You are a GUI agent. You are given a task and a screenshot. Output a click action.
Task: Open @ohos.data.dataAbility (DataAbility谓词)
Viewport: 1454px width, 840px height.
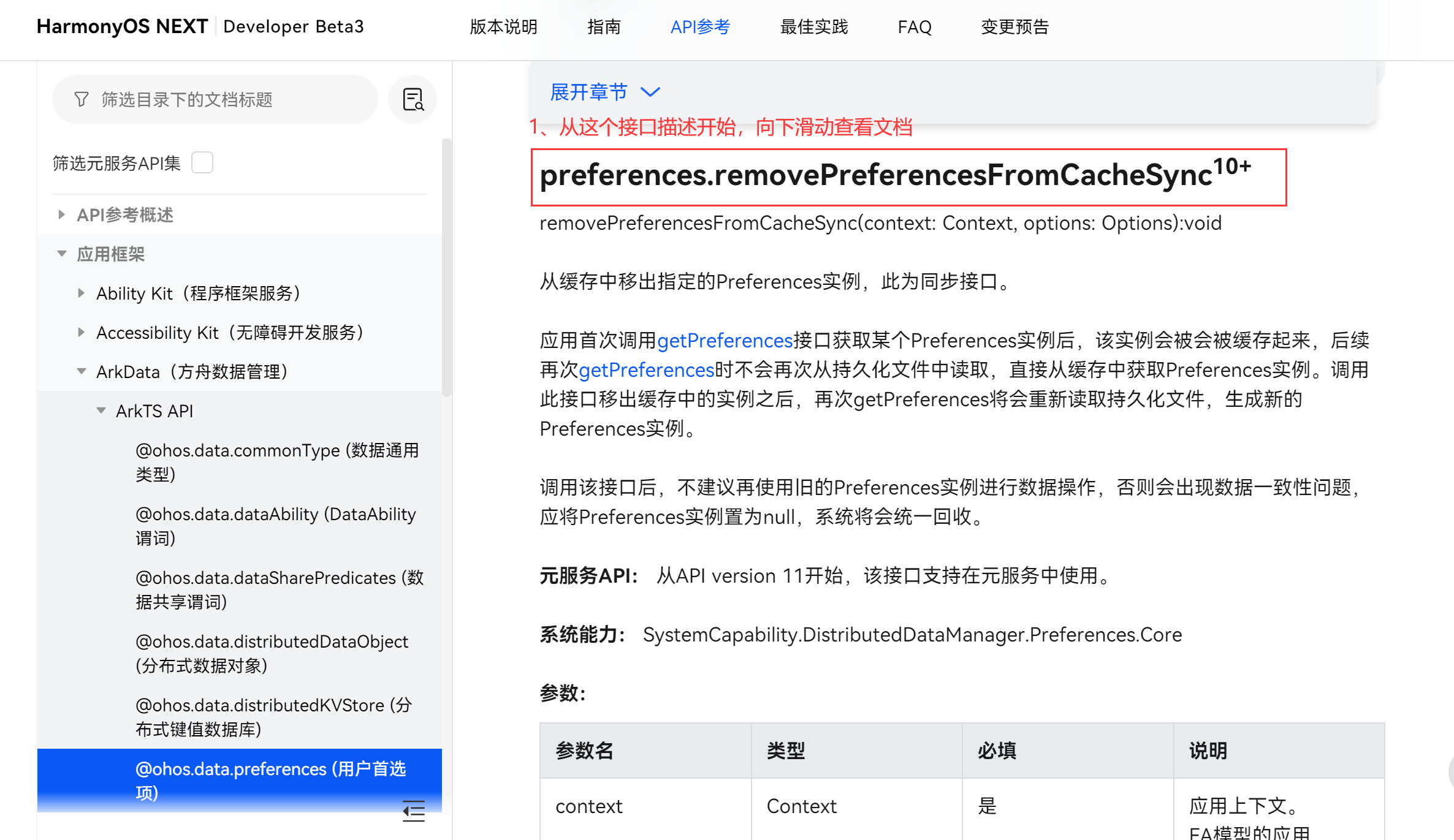[276, 526]
